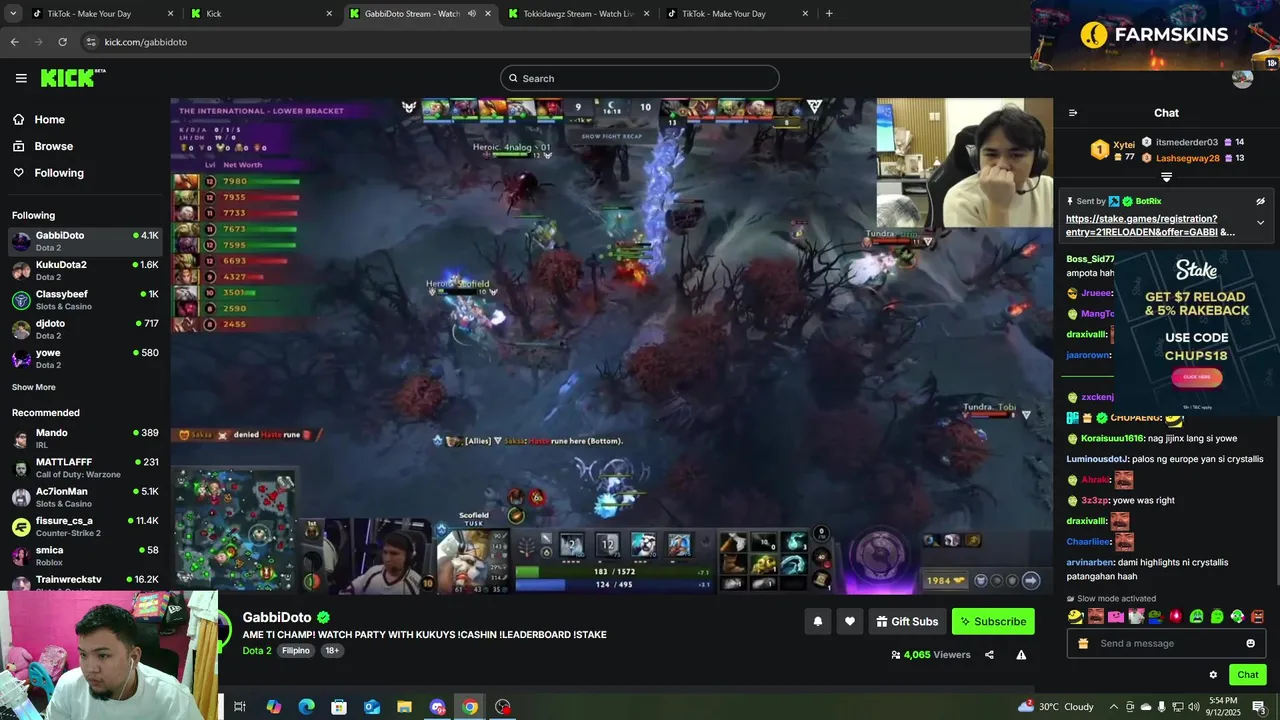Open recommended channel smica
The width and height of the screenshot is (1280, 720).
[85, 555]
